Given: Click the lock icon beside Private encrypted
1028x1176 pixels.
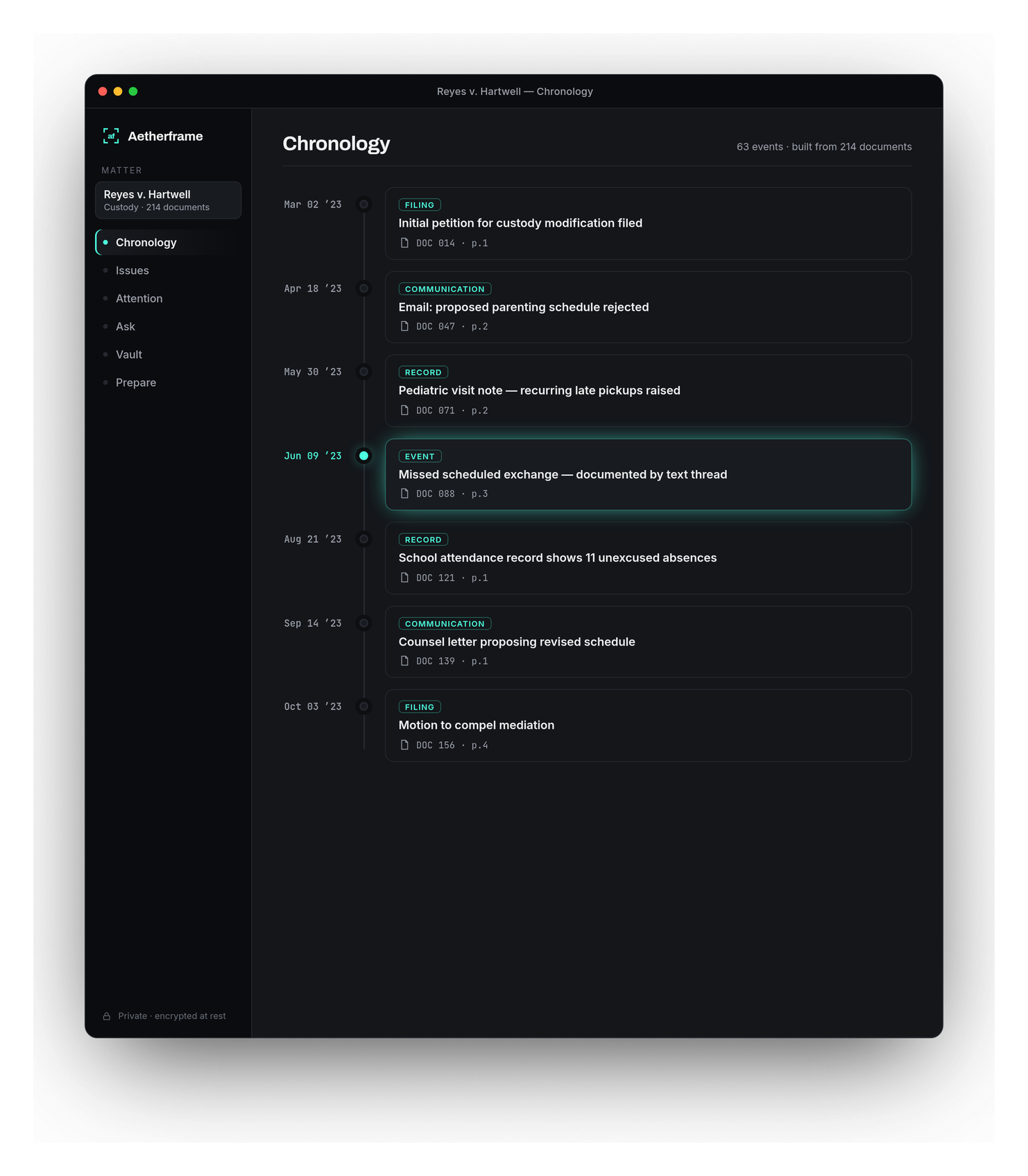Looking at the screenshot, I should [107, 1016].
